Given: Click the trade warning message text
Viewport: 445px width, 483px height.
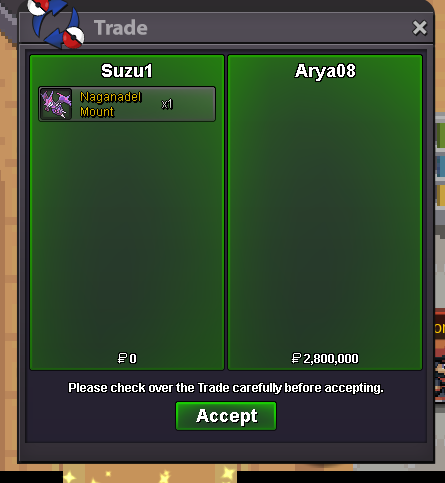Looking at the screenshot, I should click(226, 388).
